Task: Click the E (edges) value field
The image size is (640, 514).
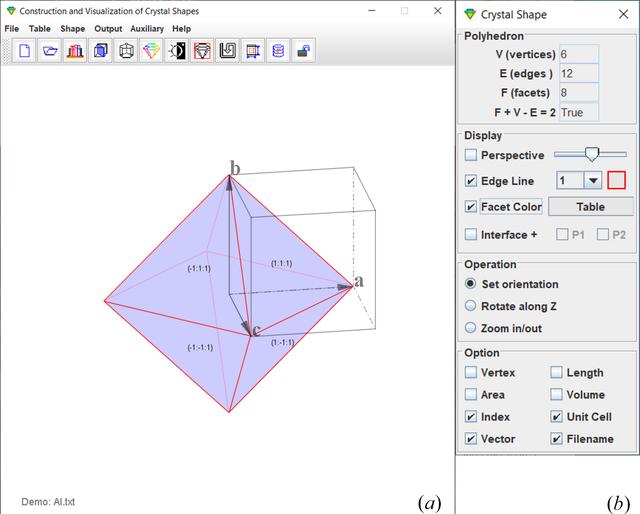Action: tap(579, 73)
